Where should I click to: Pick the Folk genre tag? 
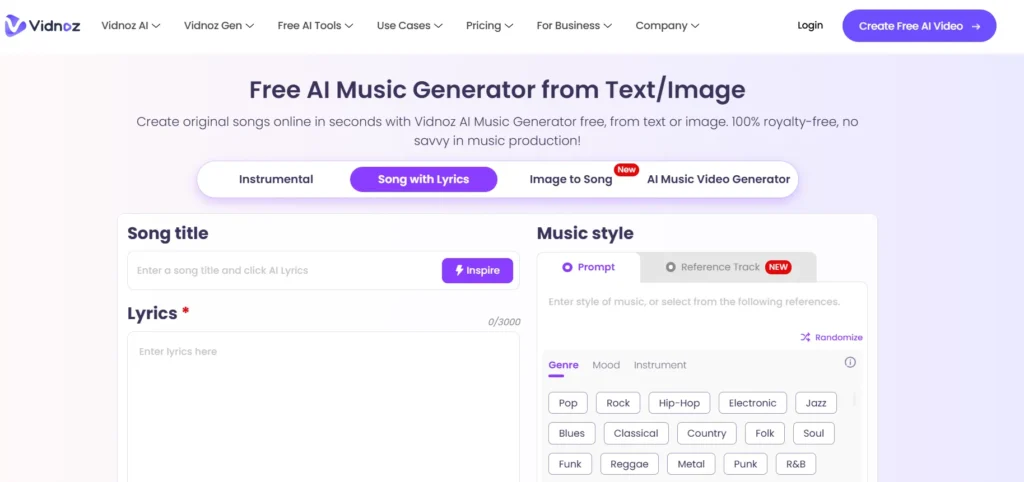tap(765, 433)
